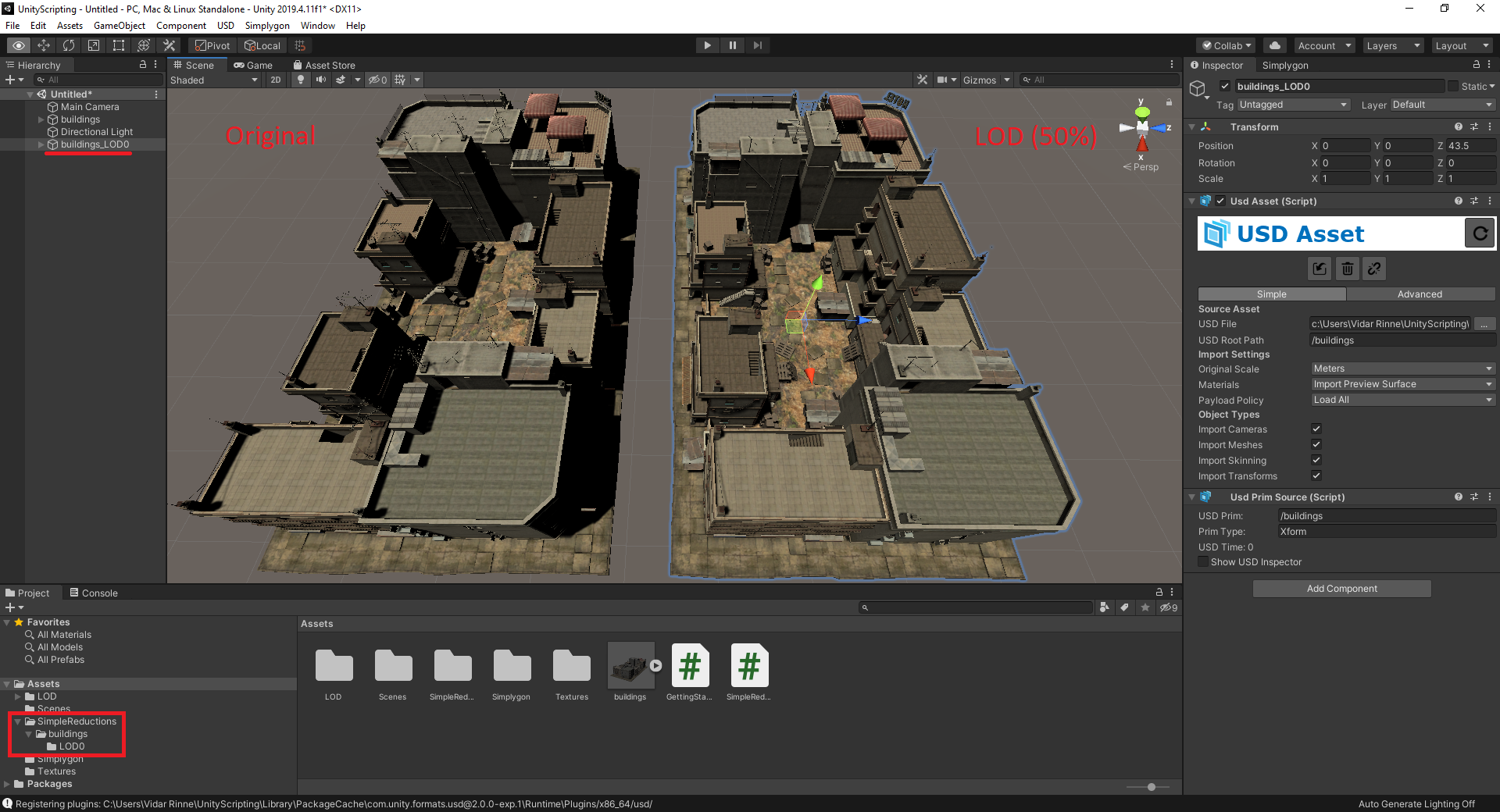Check the Show USD Inspector checkbox
1500x812 pixels.
(x=1202, y=561)
